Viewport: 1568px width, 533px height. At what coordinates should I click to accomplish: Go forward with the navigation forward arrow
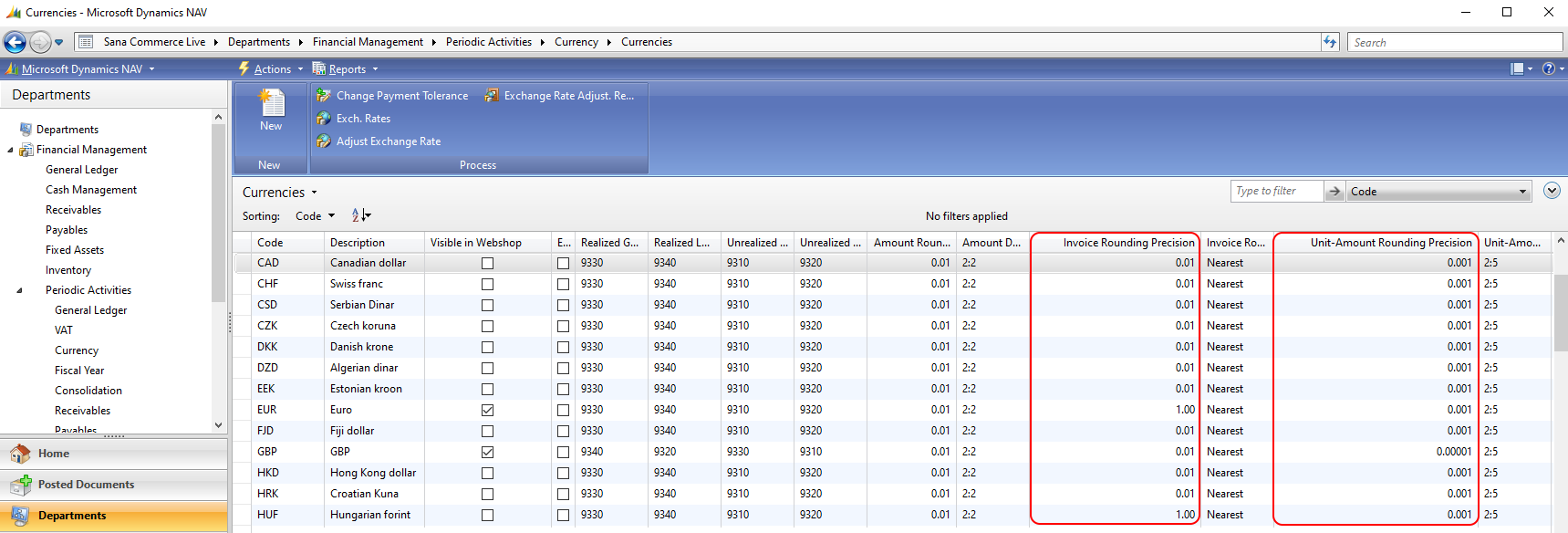[39, 42]
